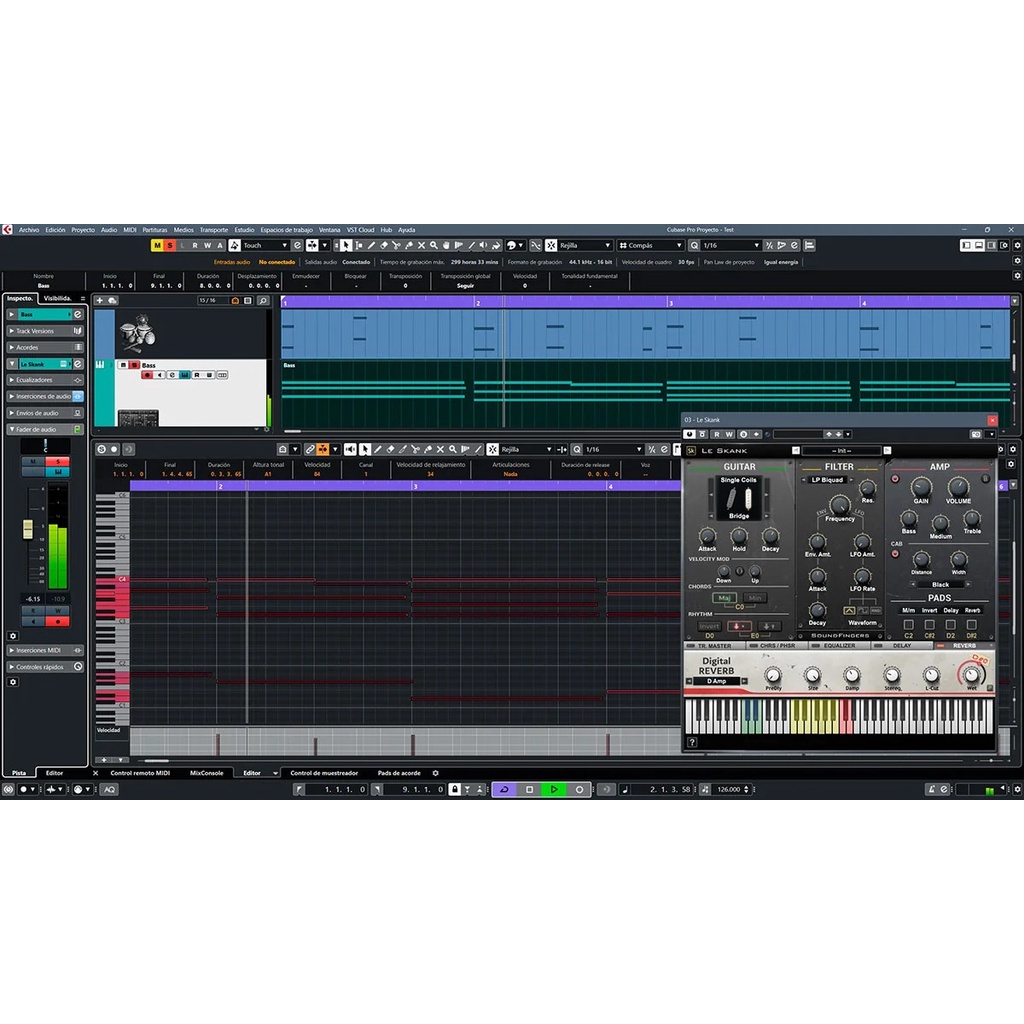
Task: Switch to the Pads de acorde tab
Action: pyautogui.click(x=399, y=773)
